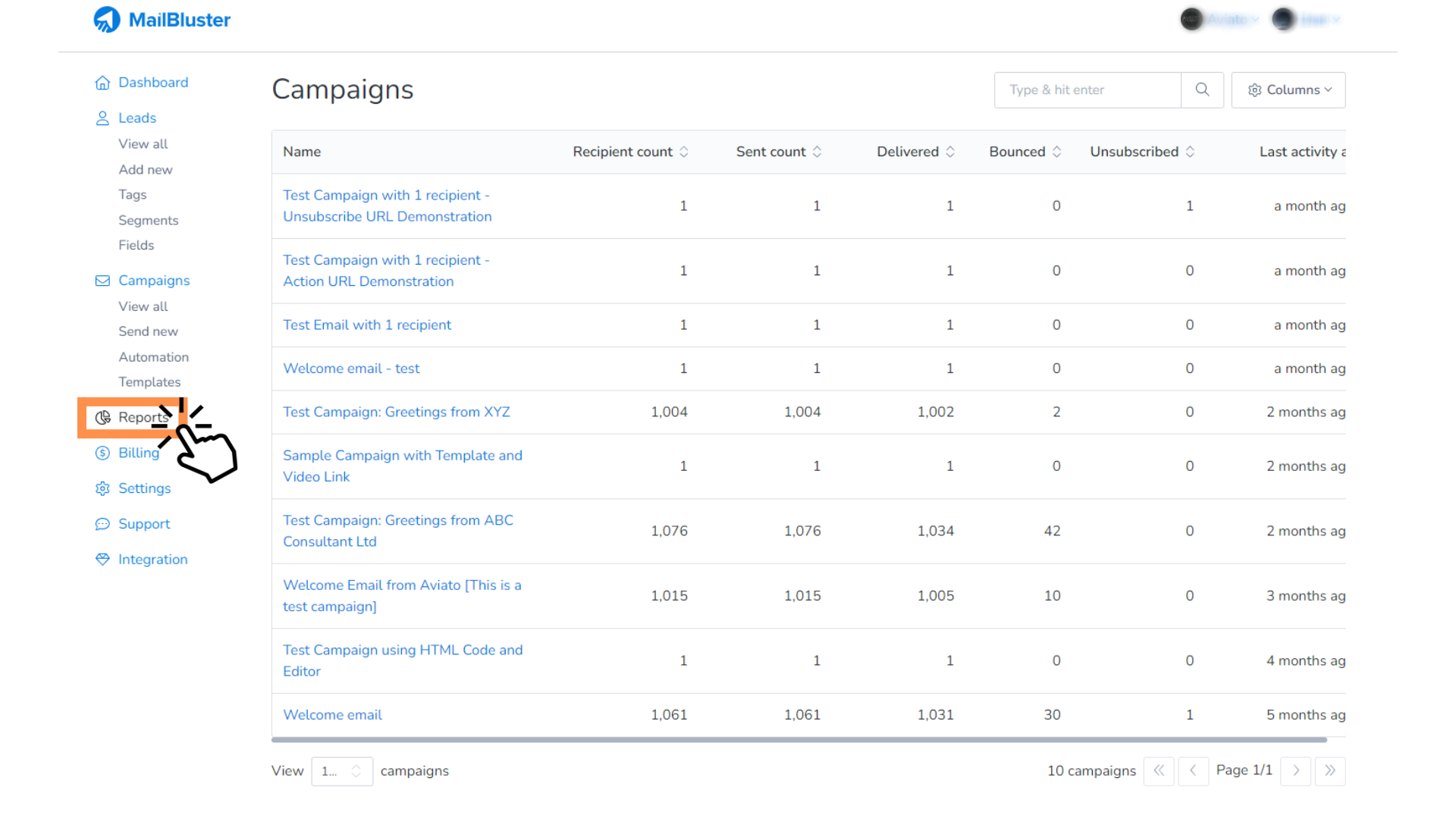The height and width of the screenshot is (819, 1456).
Task: Open Test Campaign Greetings from XYZ
Action: [x=395, y=411]
